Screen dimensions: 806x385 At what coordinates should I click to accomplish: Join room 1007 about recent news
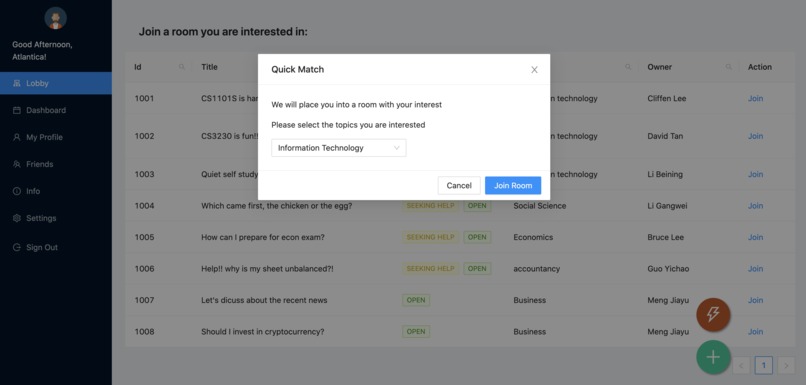(755, 300)
